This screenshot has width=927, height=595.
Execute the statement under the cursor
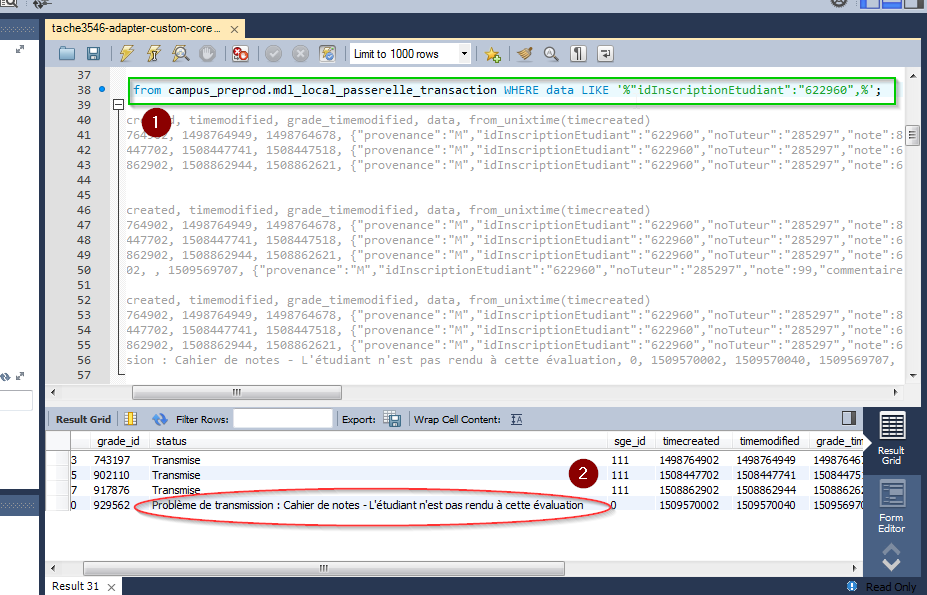point(154,54)
